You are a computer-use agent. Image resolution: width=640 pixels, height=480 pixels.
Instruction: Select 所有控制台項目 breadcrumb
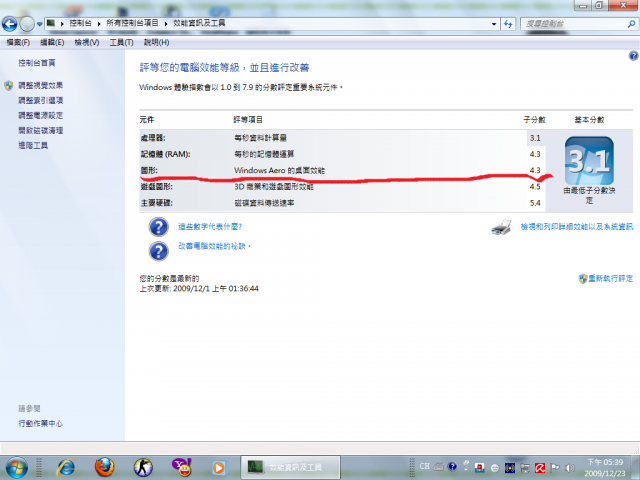(x=132, y=23)
